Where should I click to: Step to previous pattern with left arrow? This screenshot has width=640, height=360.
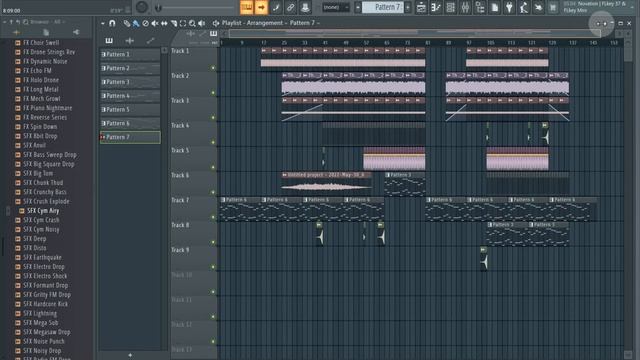tap(358, 7)
